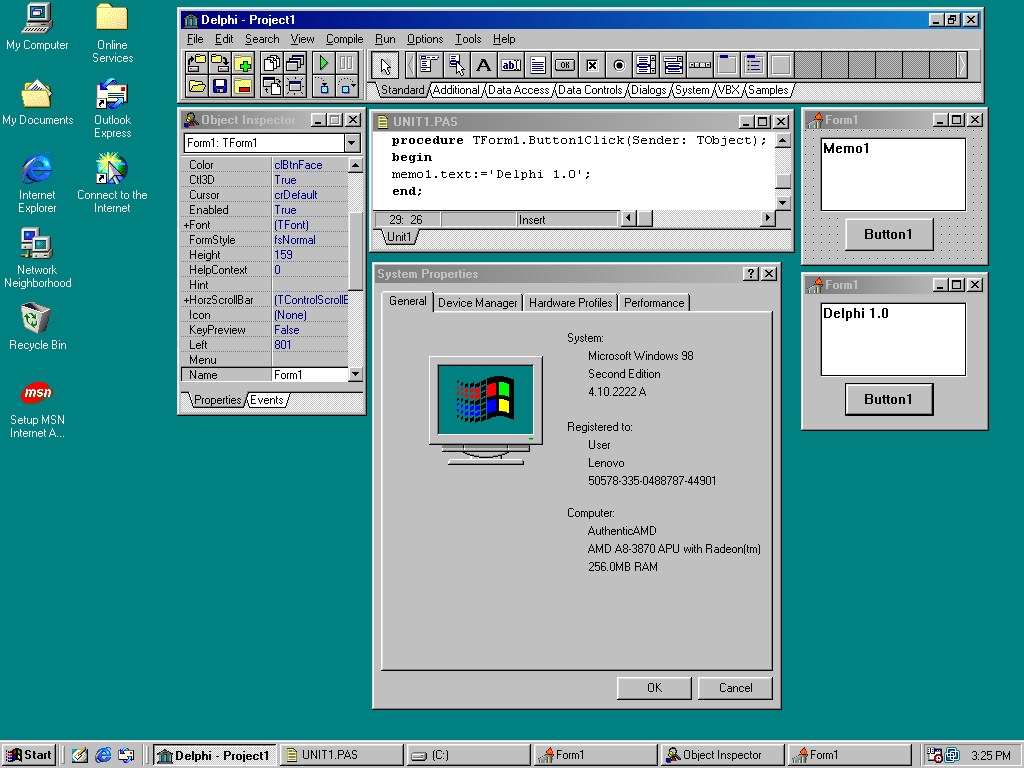This screenshot has width=1024, height=768.
Task: Click the Start button on the taskbar
Action: tap(29, 755)
